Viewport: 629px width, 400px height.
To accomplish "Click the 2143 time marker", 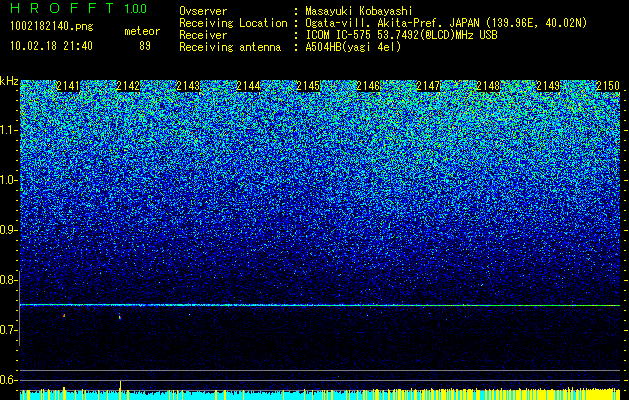I will (x=188, y=86).
